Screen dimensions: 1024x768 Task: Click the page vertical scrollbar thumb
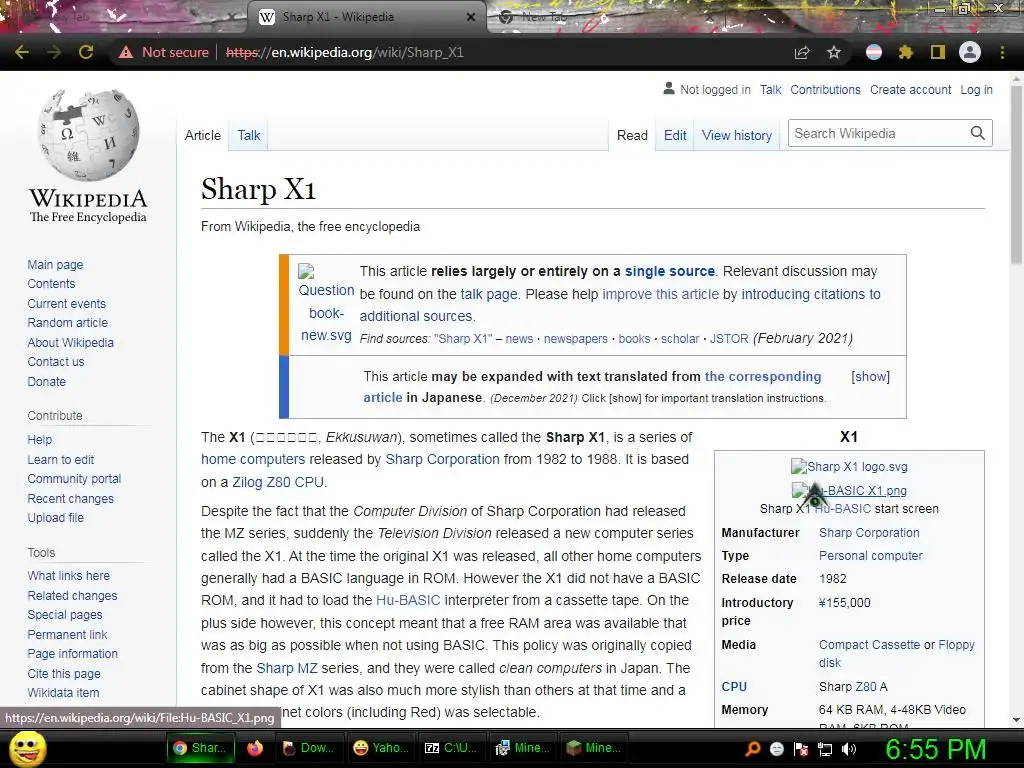pyautogui.click(x=1016, y=173)
